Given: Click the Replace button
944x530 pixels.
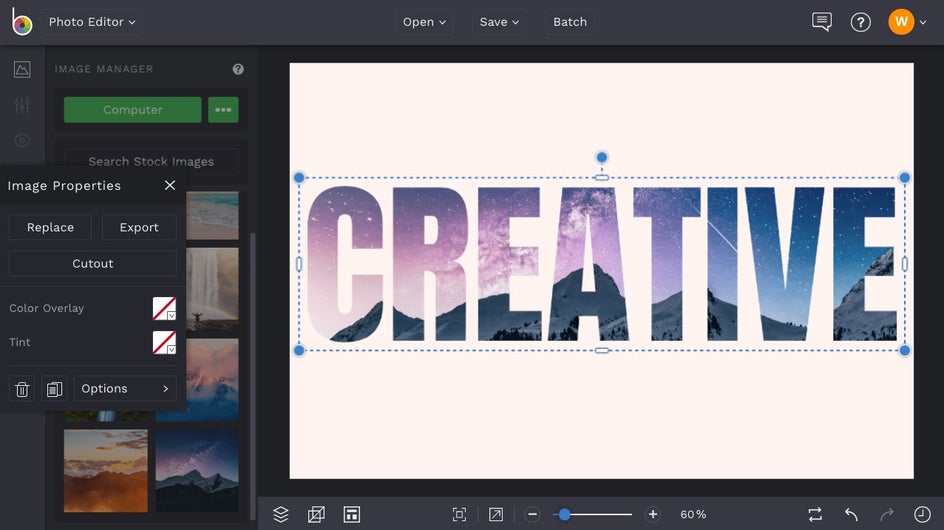Looking at the screenshot, I should (51, 228).
